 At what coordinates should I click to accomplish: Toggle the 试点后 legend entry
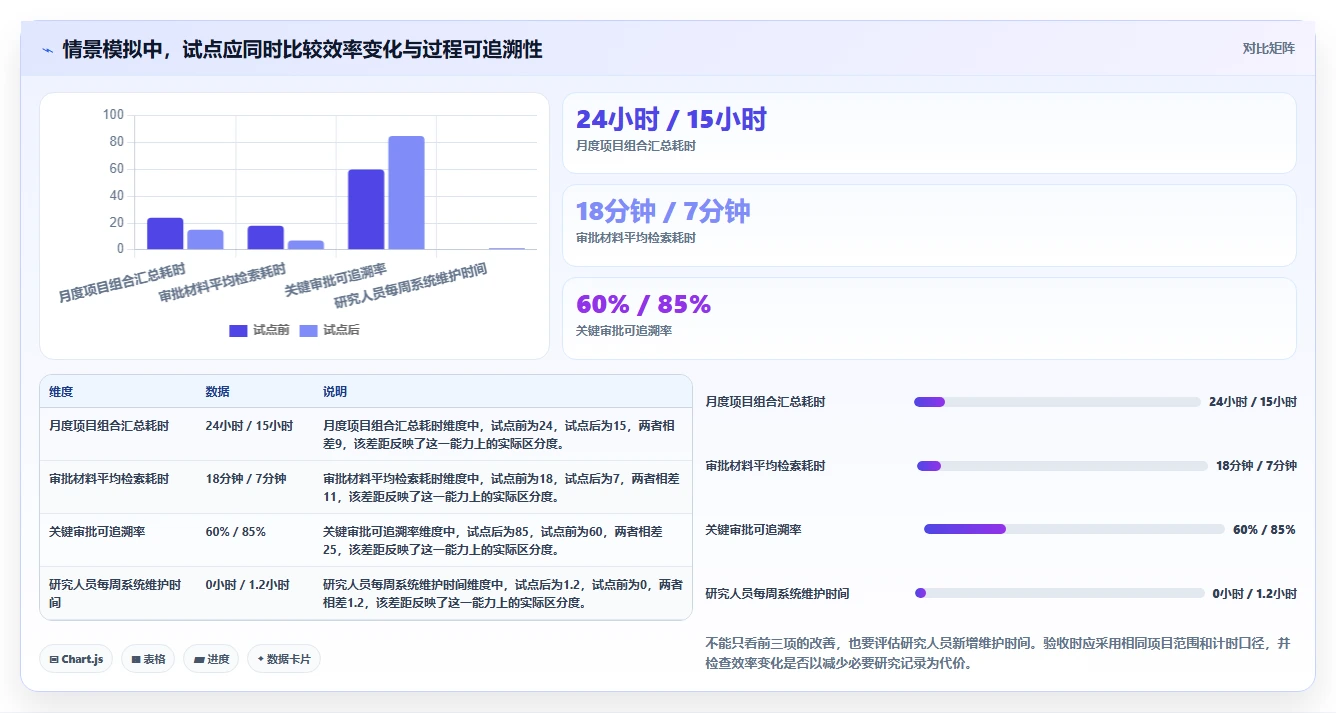point(329,330)
